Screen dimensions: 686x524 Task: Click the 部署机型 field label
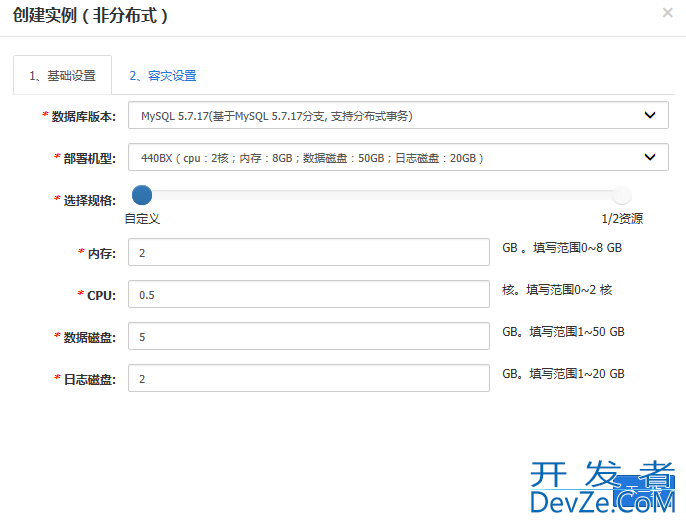coord(90,158)
